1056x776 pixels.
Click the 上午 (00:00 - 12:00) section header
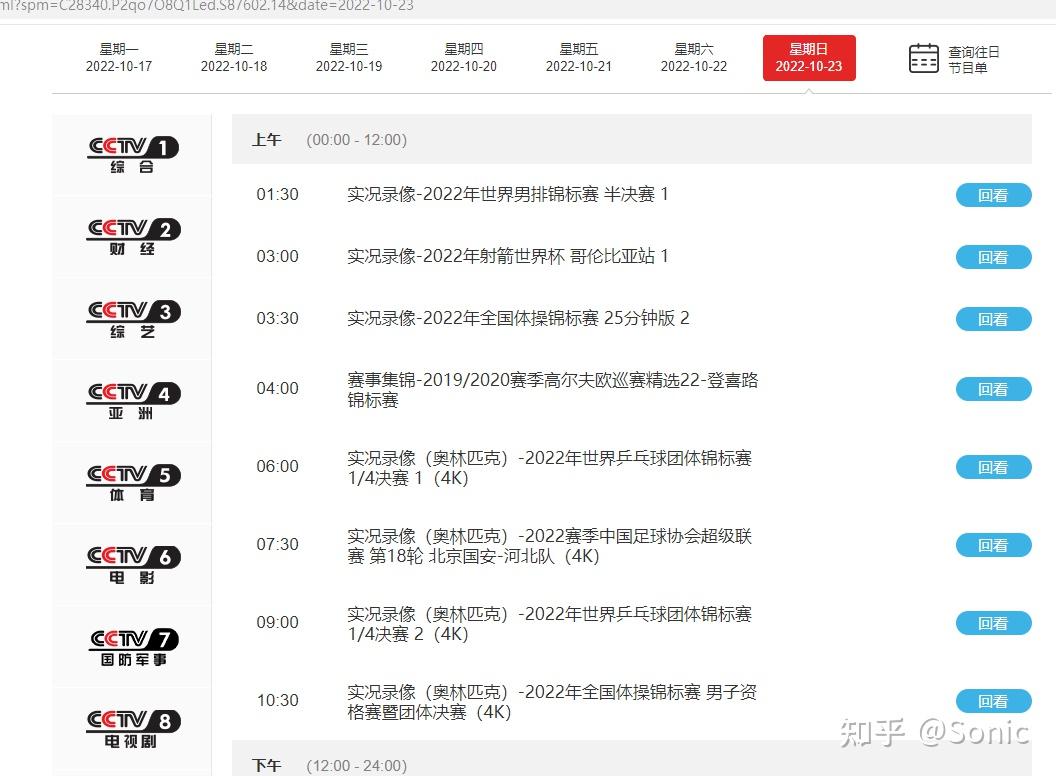click(632, 139)
